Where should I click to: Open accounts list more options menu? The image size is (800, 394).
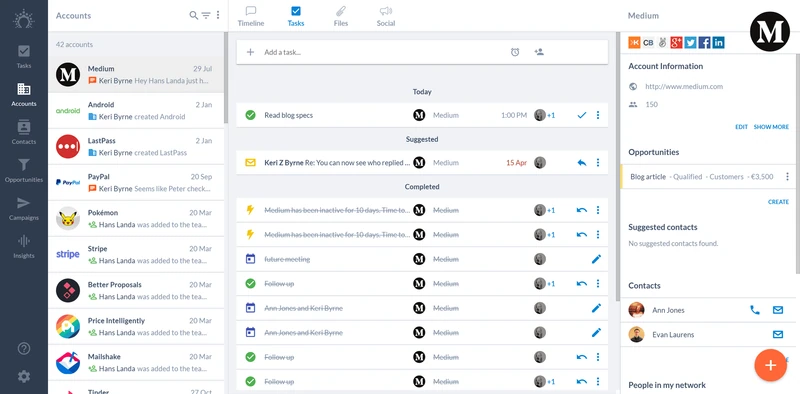(218, 15)
